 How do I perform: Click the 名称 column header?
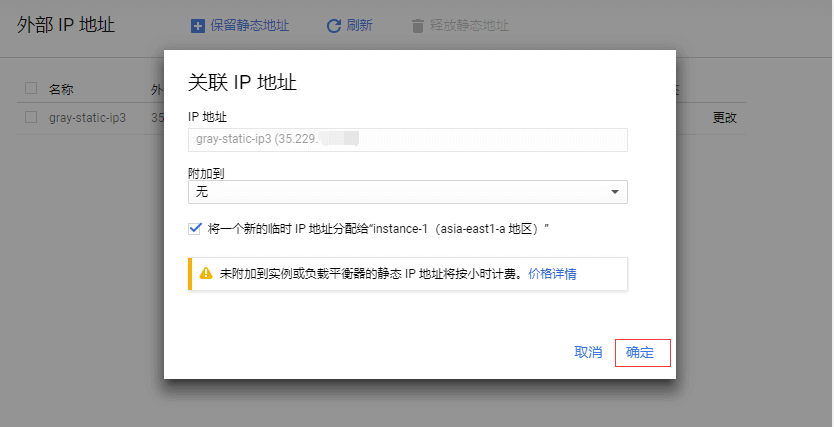pos(61,89)
